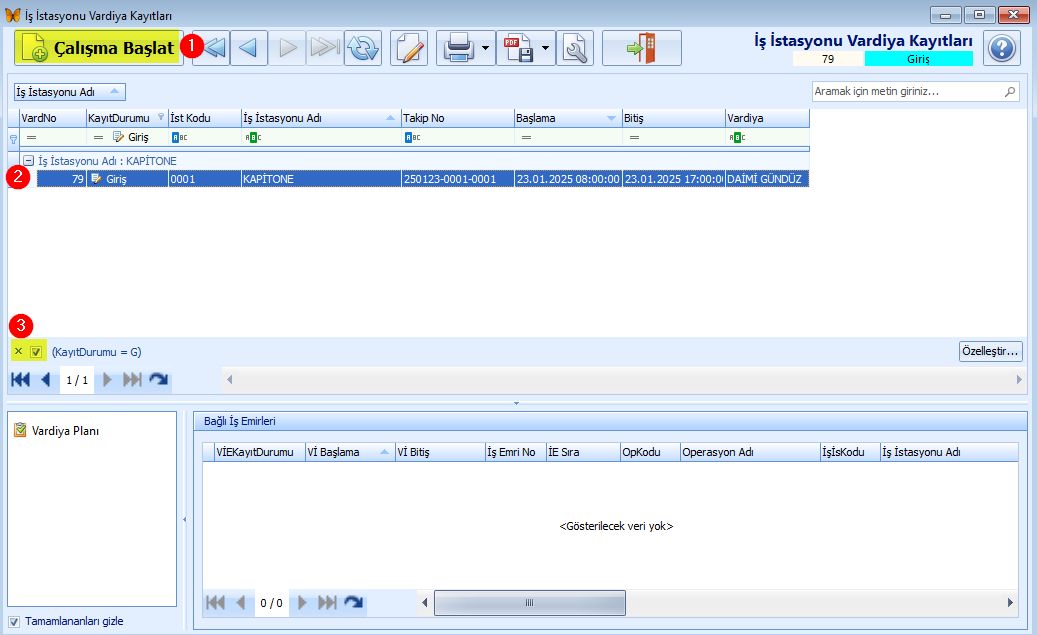Collapse upper panel via splitter arrow
The width and height of the screenshot is (1037, 635).
pos(517,402)
